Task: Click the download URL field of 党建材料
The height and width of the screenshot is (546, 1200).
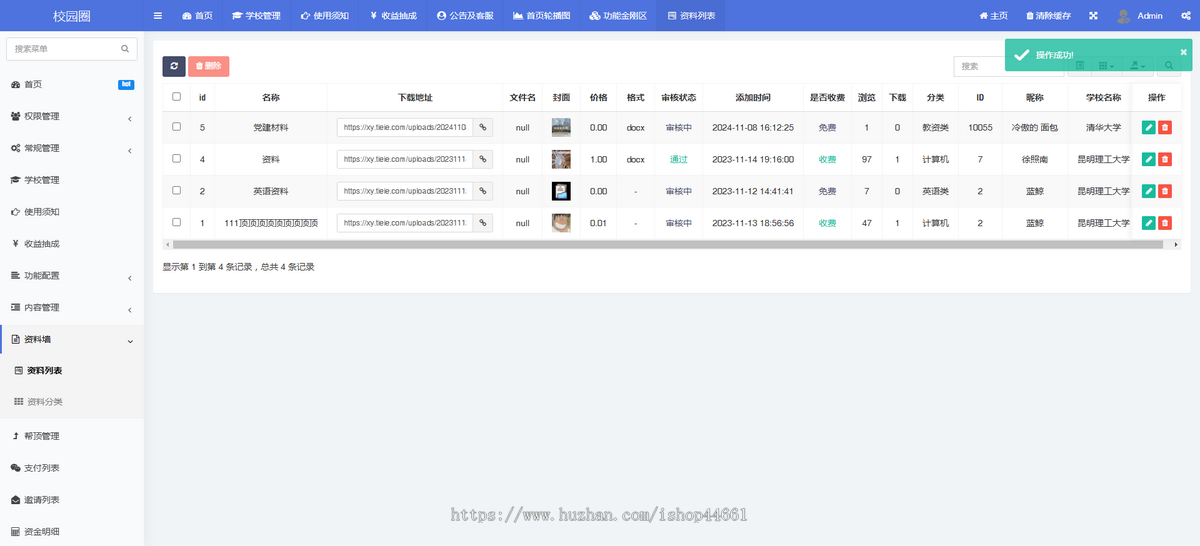Action: [405, 127]
